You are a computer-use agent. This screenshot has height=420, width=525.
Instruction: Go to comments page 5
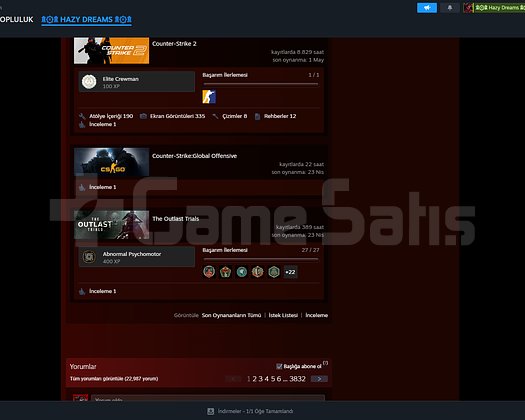273,379
